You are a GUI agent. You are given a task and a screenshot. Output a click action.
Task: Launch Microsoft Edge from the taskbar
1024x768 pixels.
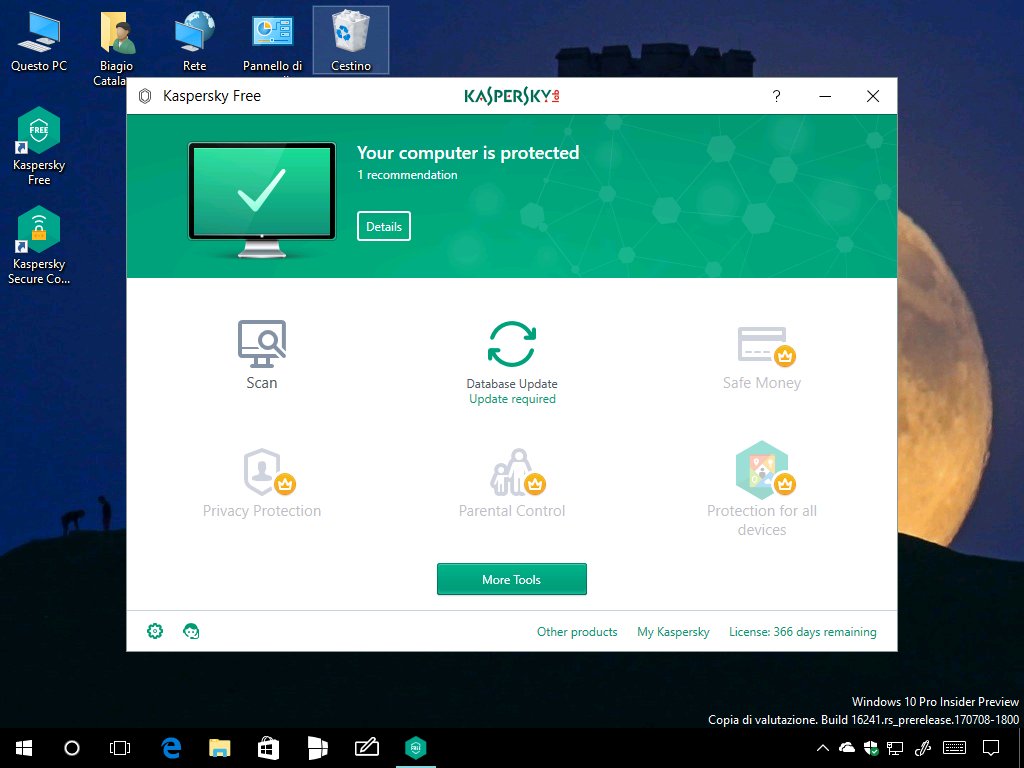[x=171, y=748]
